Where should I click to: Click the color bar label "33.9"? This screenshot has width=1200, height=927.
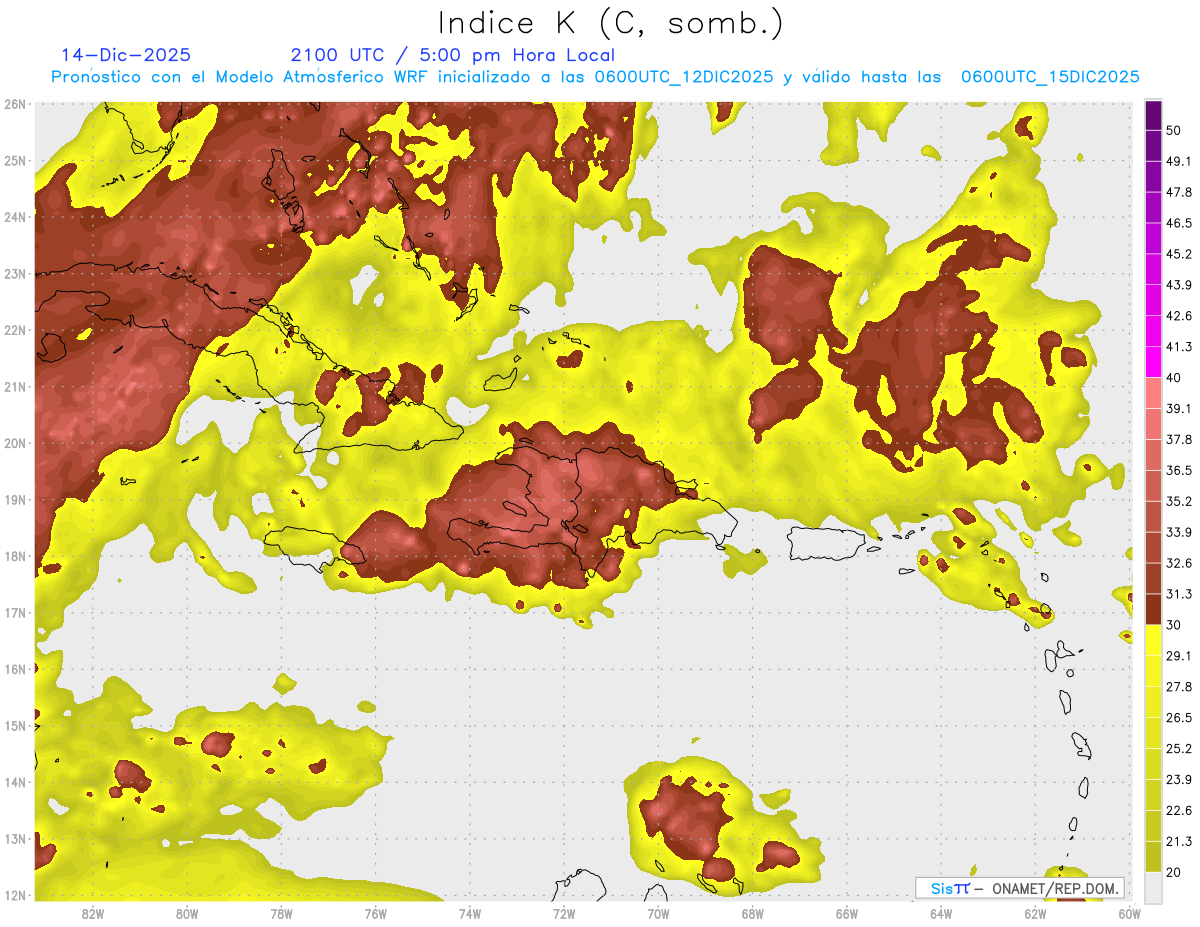[1178, 532]
